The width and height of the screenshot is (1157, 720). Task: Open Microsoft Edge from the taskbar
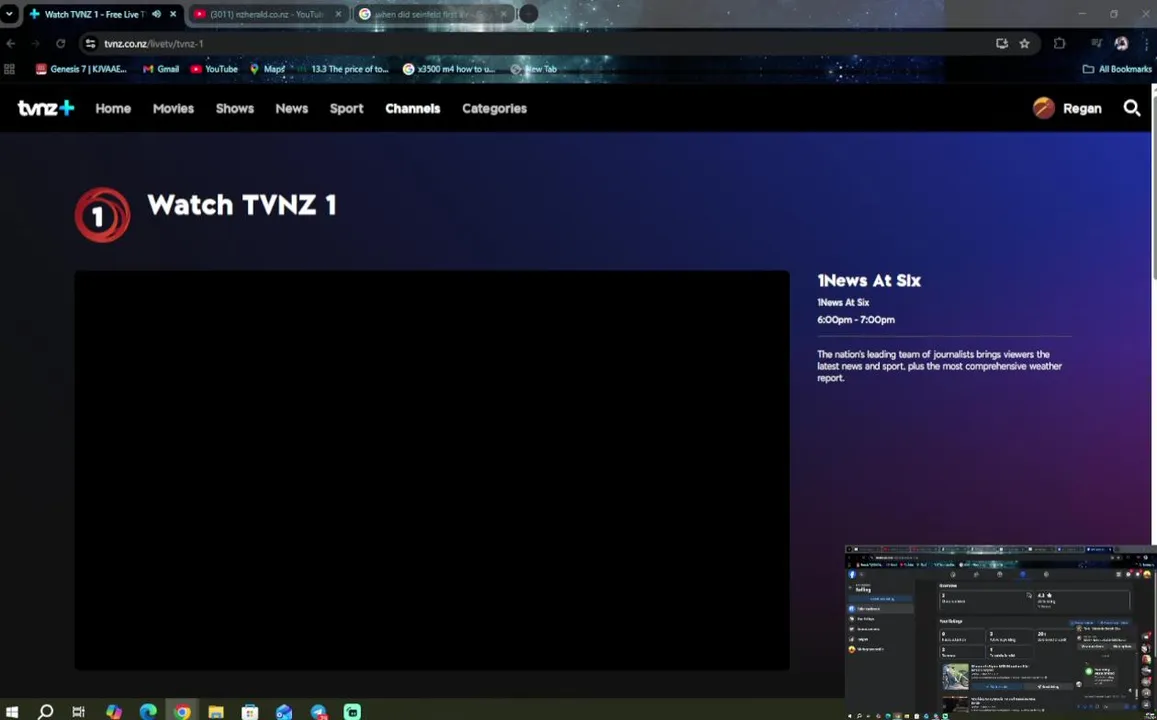pyautogui.click(x=148, y=711)
